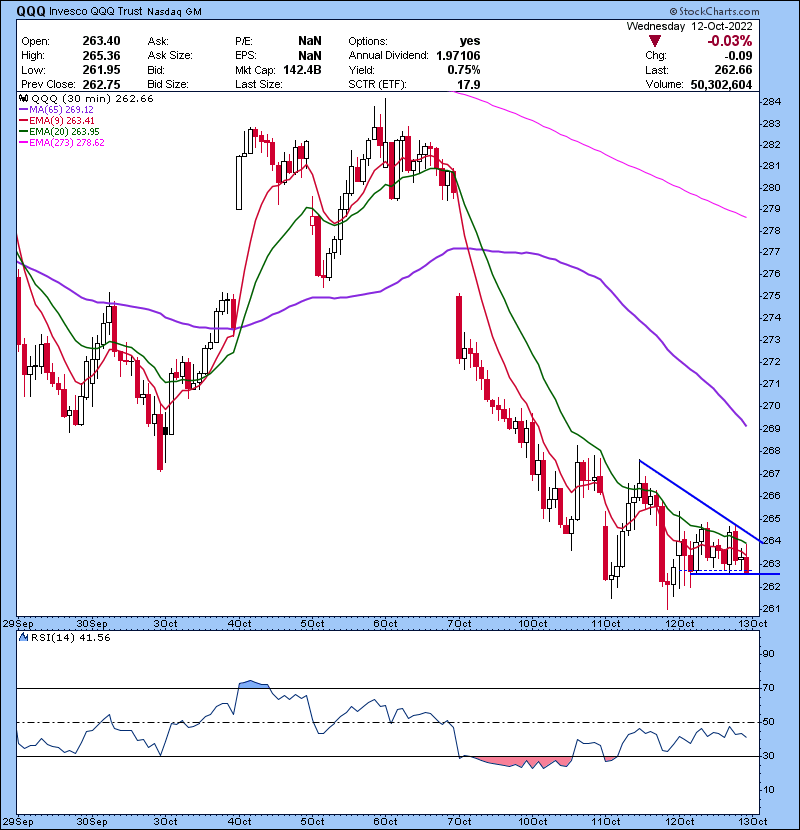The width and height of the screenshot is (800, 830).
Task: Select the MA(65) 269.12 legend entry
Action: pos(56,110)
